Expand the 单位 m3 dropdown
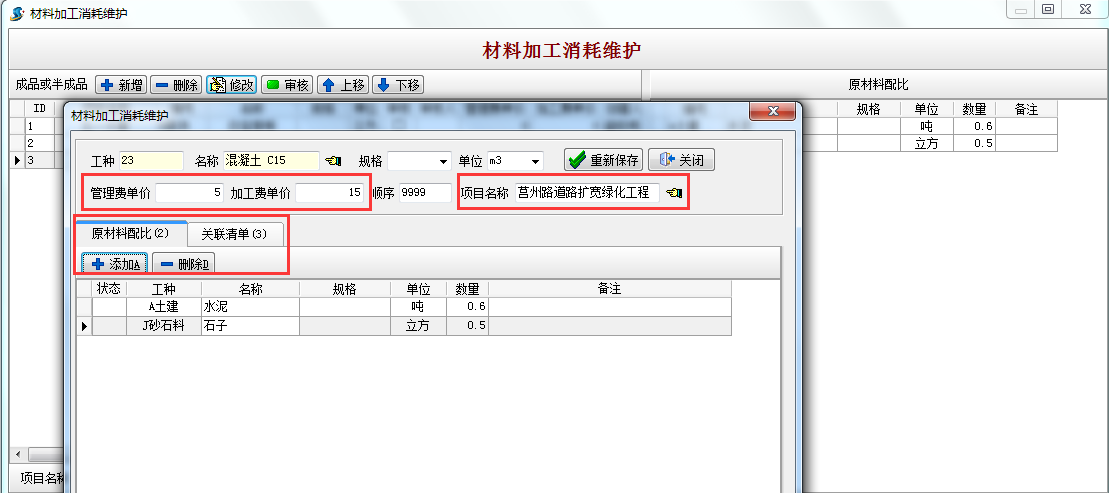 click(x=536, y=161)
